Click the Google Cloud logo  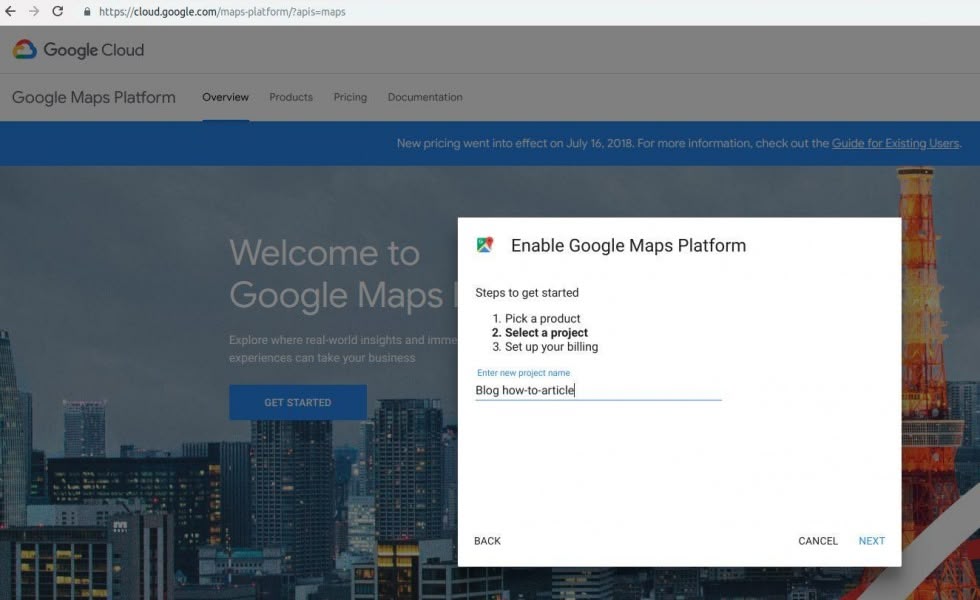[x=78, y=49]
